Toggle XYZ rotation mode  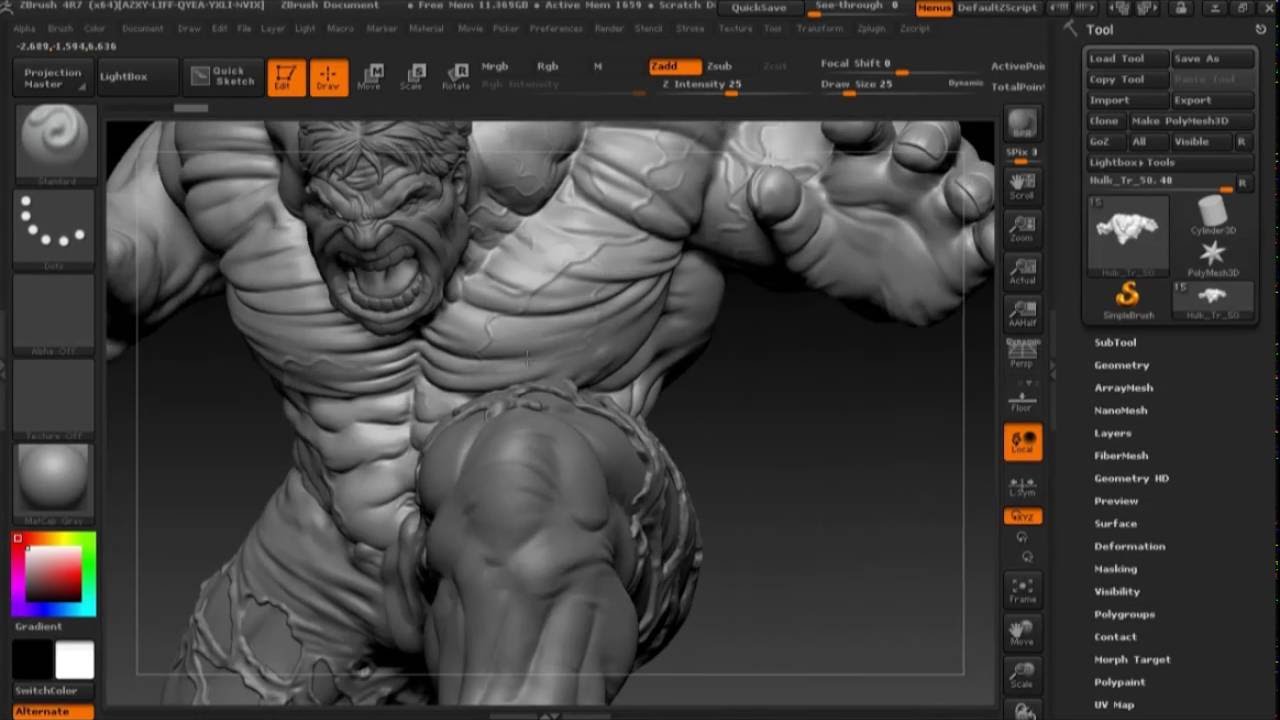coord(1022,516)
